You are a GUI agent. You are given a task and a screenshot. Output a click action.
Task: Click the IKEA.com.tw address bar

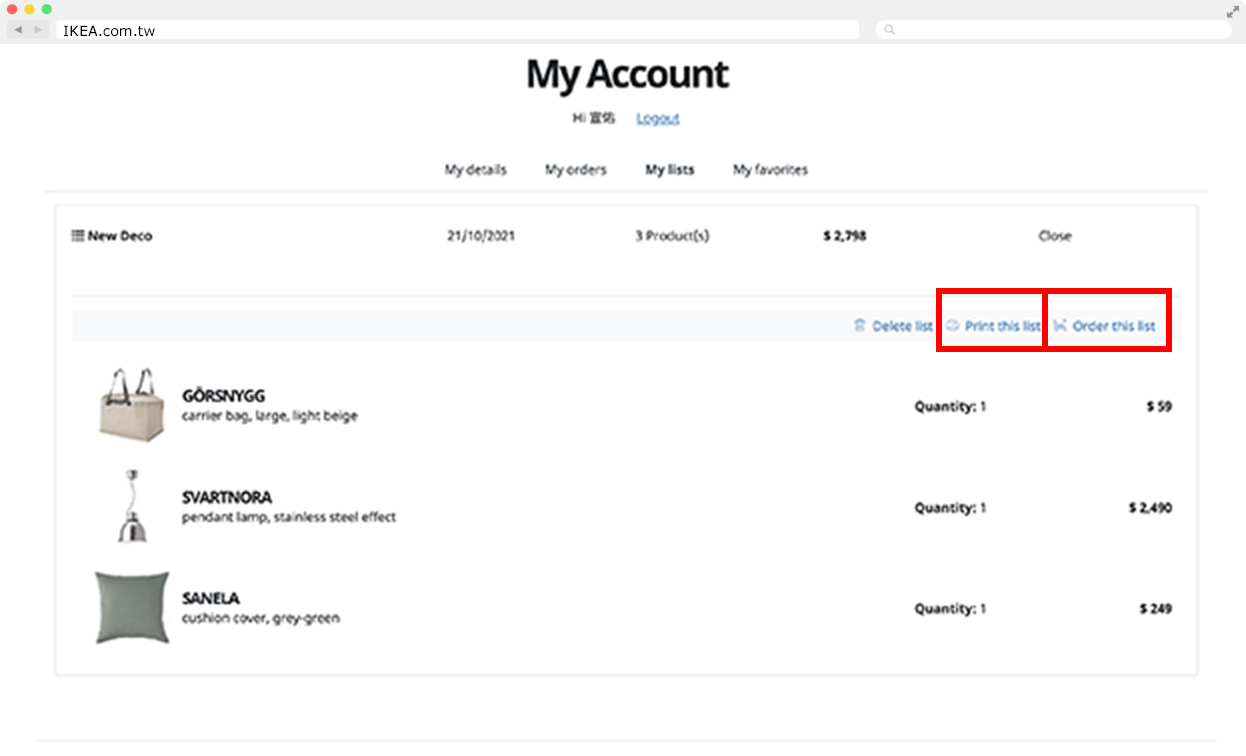click(x=456, y=30)
